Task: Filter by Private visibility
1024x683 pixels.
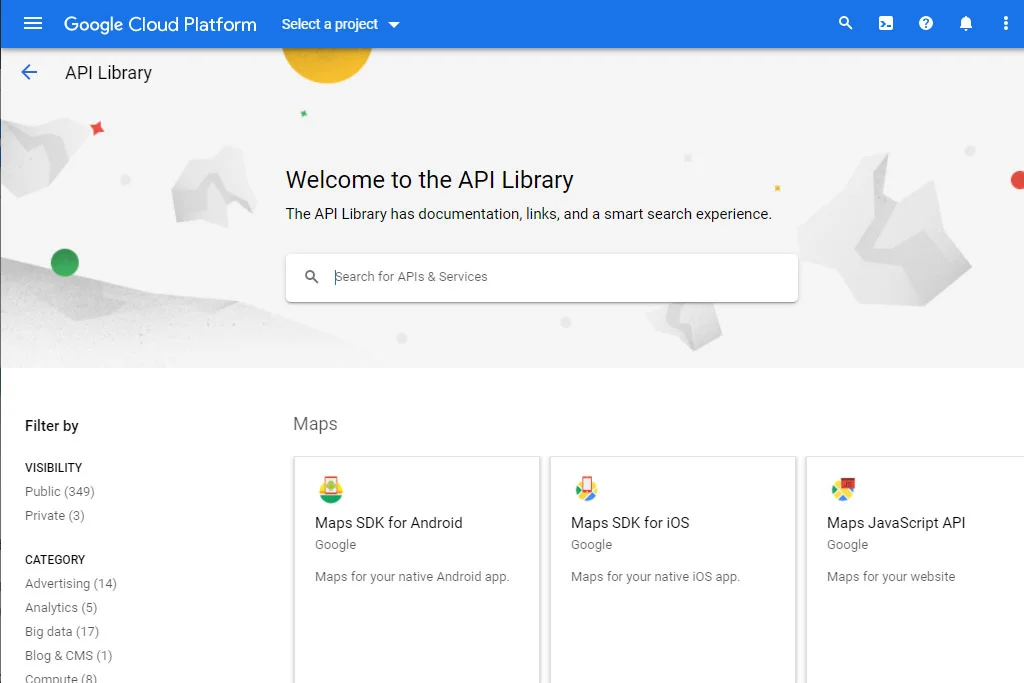Action: (55, 515)
